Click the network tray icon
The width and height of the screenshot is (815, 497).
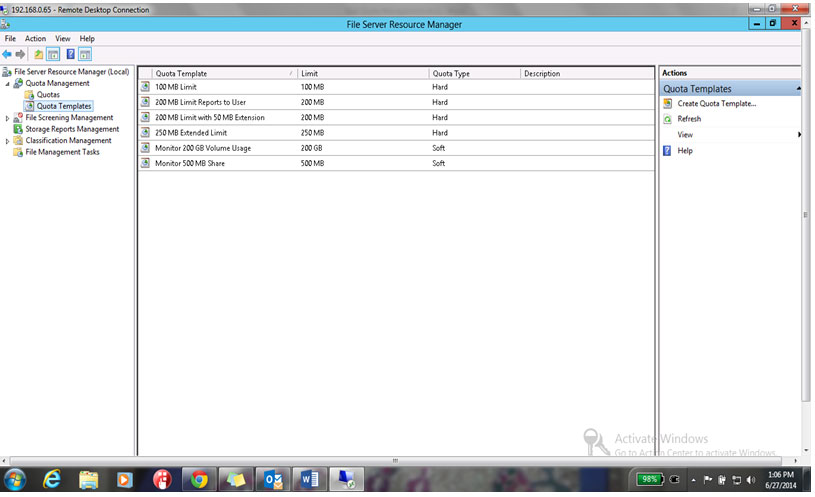(x=736, y=480)
